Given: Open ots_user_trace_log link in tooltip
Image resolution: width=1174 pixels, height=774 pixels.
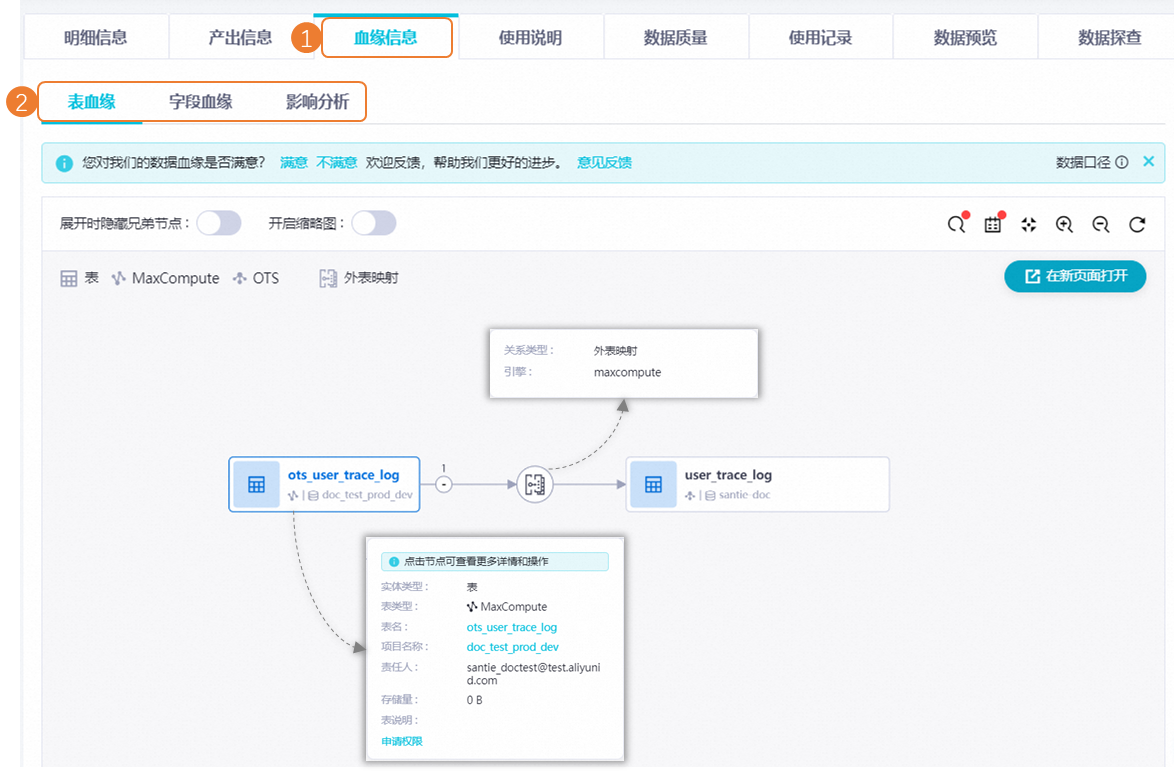Looking at the screenshot, I should [x=511, y=627].
